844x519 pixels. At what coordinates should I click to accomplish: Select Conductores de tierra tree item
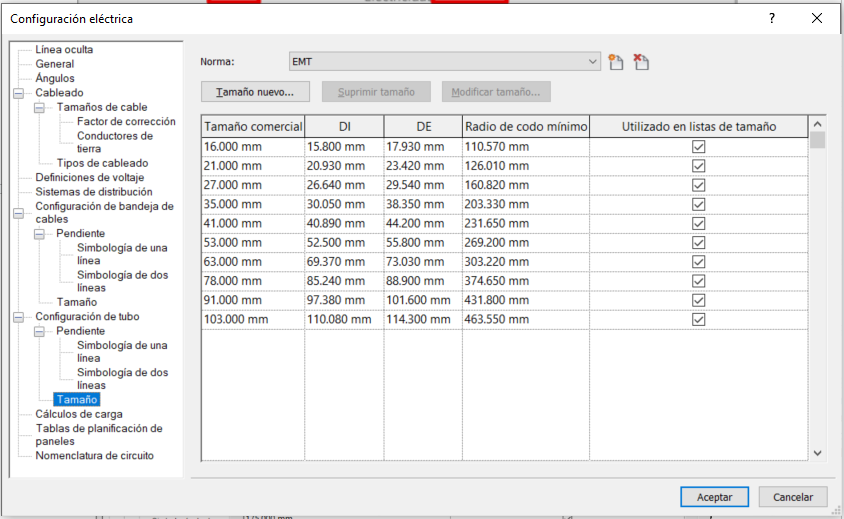(115, 142)
